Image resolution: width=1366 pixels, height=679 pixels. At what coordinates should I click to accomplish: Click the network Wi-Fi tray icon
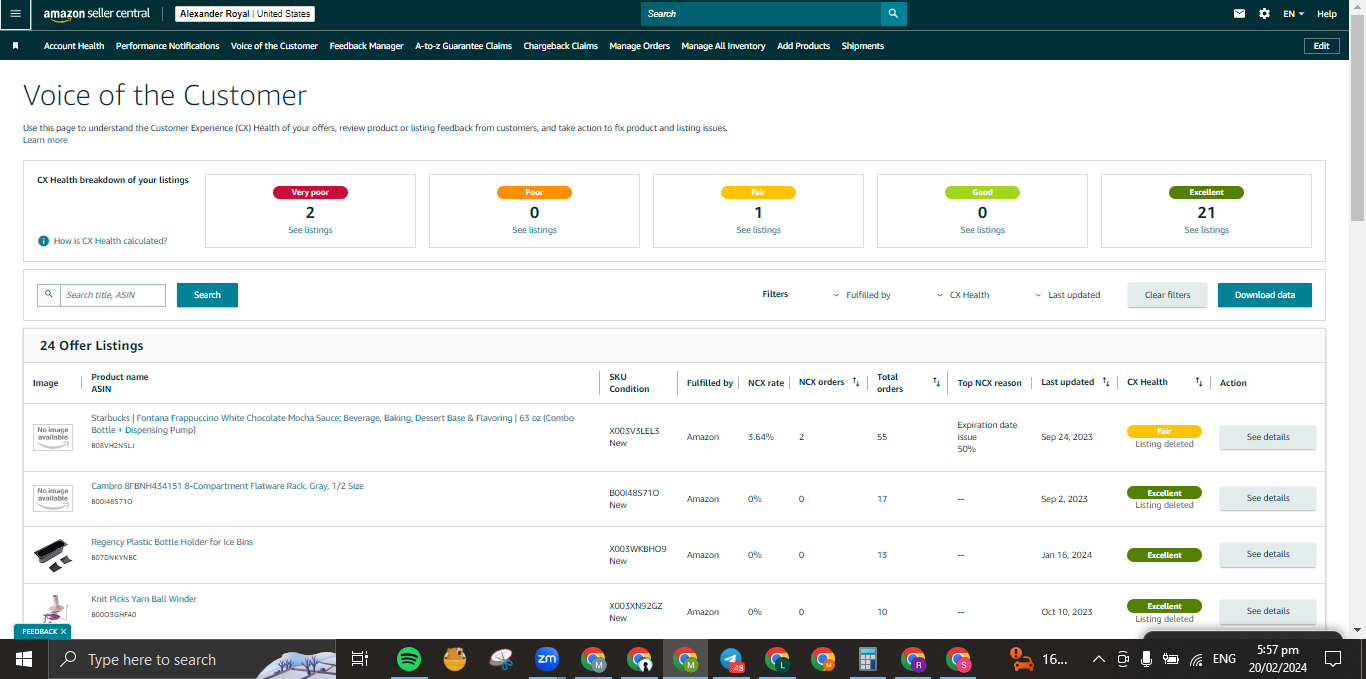(1196, 659)
